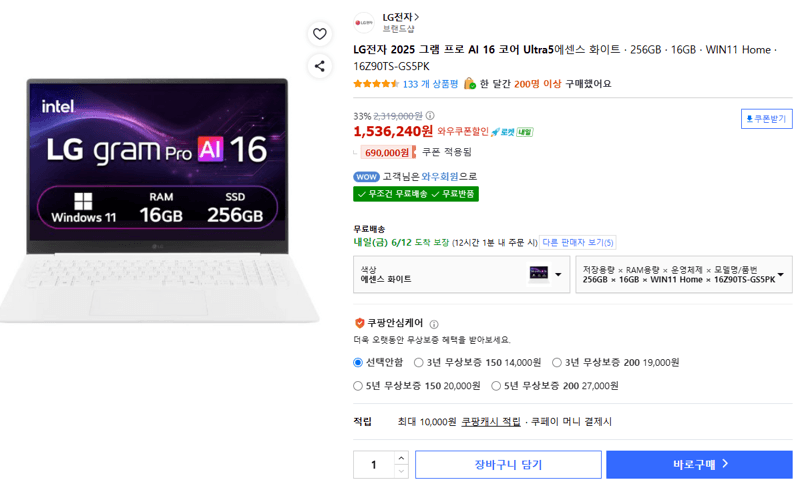Click the info icon beside 쿠팡안심케어

tap(434, 324)
